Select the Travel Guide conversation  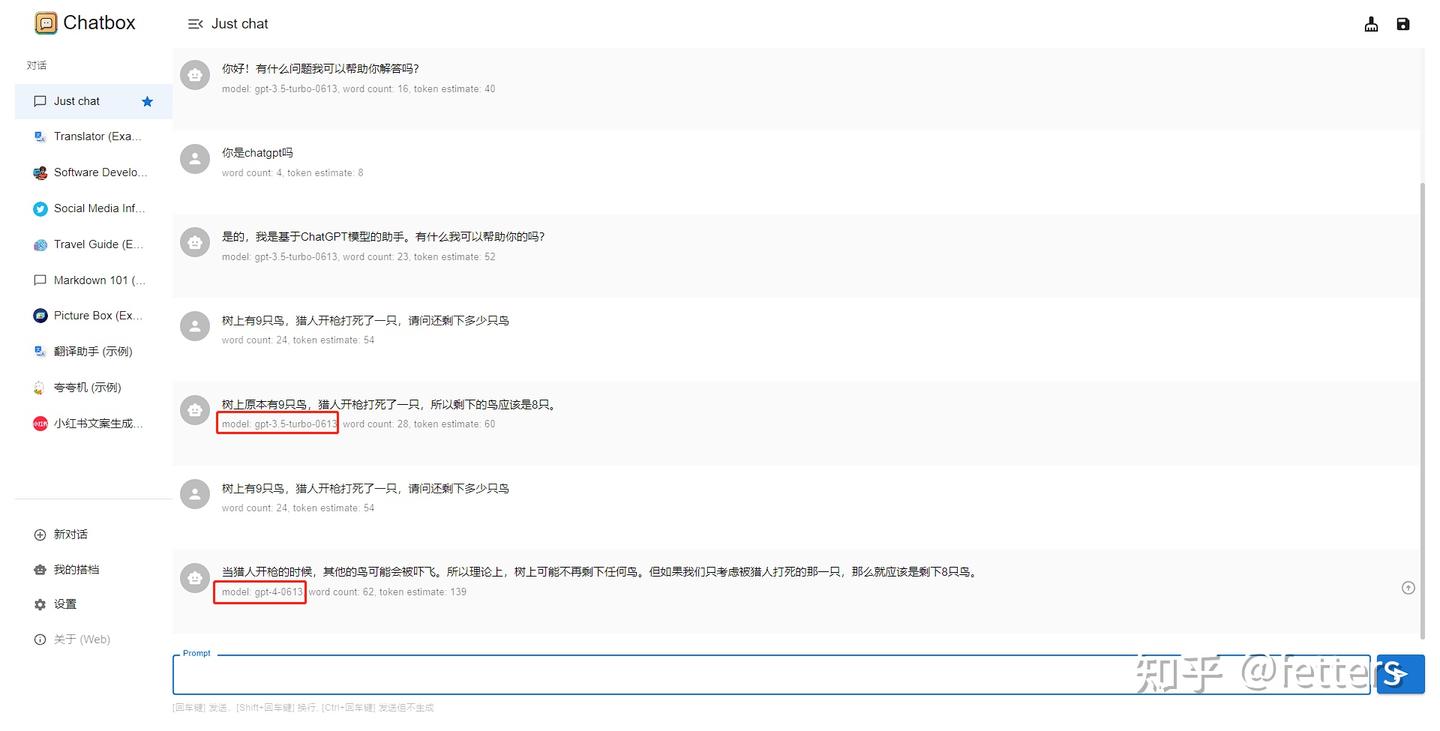pos(90,244)
